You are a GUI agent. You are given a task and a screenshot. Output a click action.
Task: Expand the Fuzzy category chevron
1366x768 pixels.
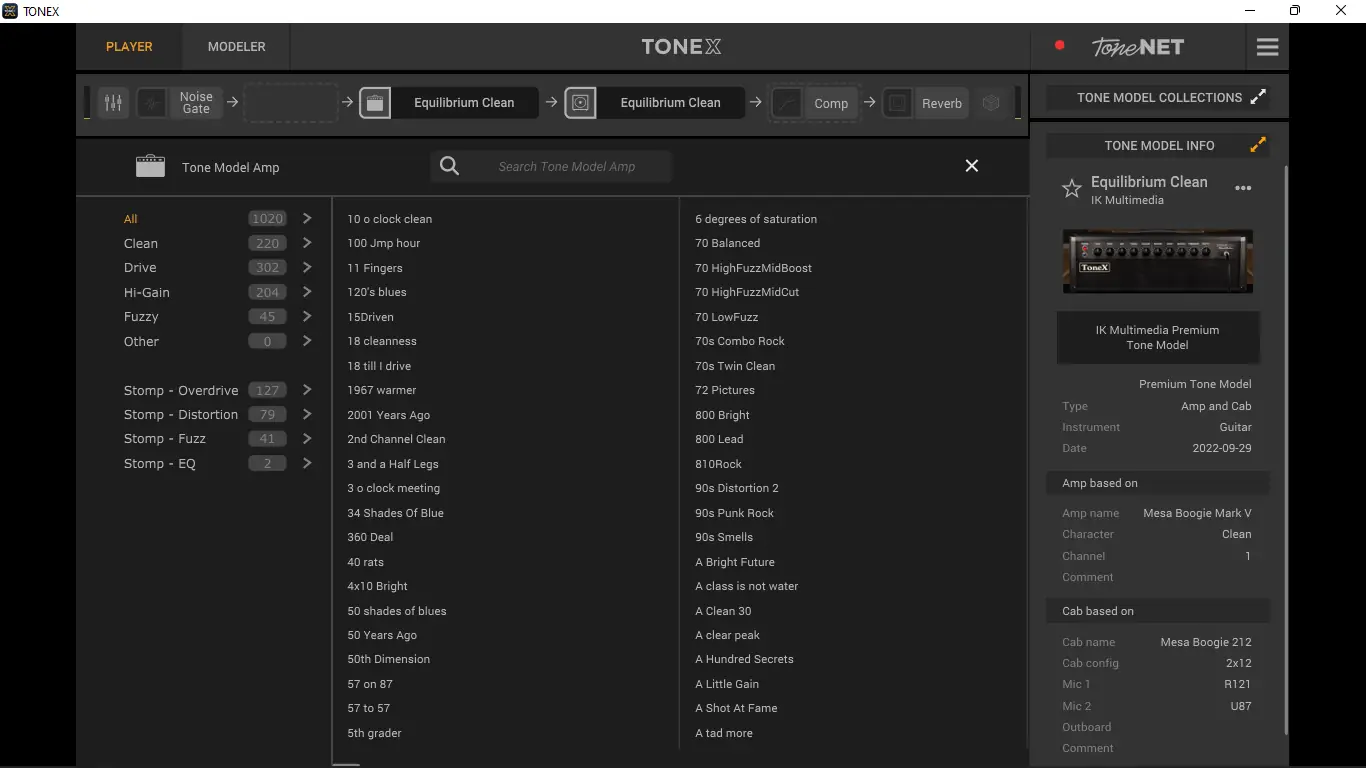307,316
